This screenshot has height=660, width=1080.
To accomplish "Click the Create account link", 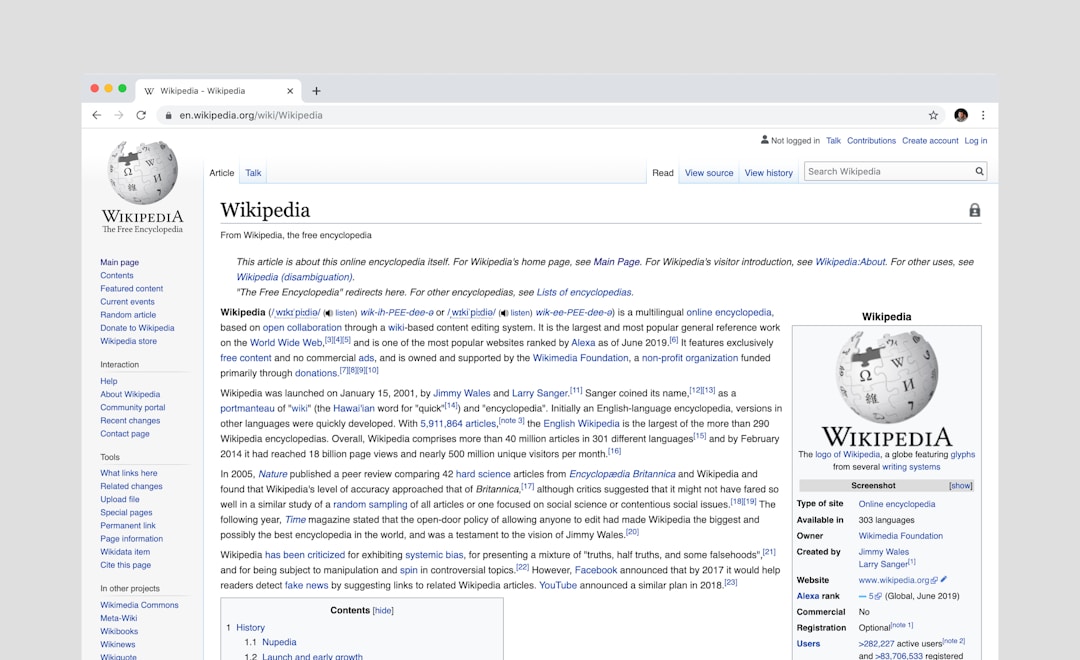I will 930,141.
